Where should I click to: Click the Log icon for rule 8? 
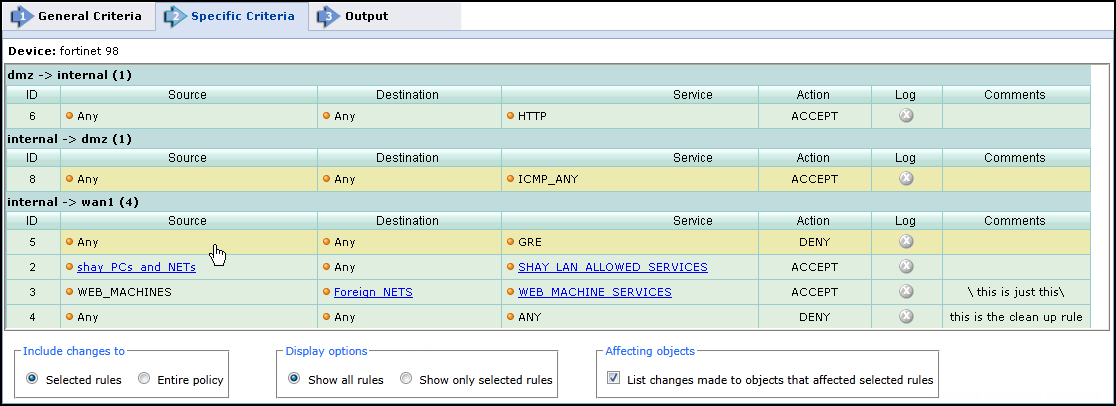click(905, 179)
